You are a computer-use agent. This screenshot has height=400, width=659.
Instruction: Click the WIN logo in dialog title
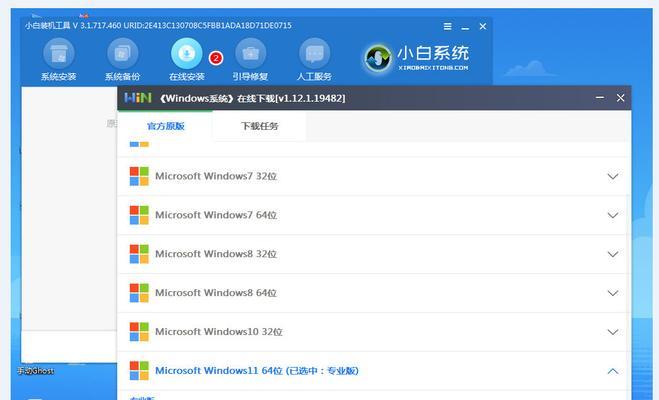137,98
